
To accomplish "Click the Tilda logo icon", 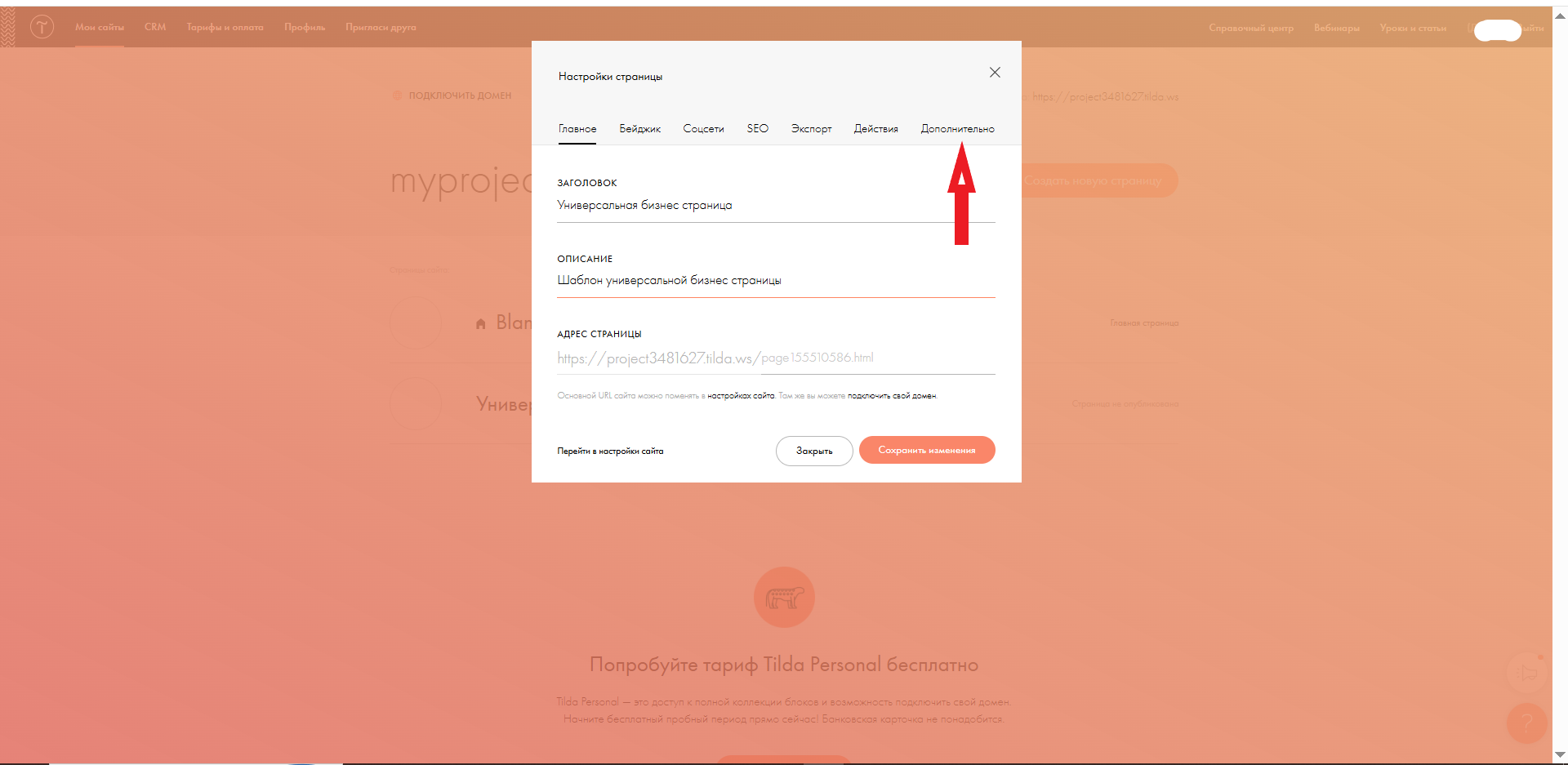I will (42, 27).
